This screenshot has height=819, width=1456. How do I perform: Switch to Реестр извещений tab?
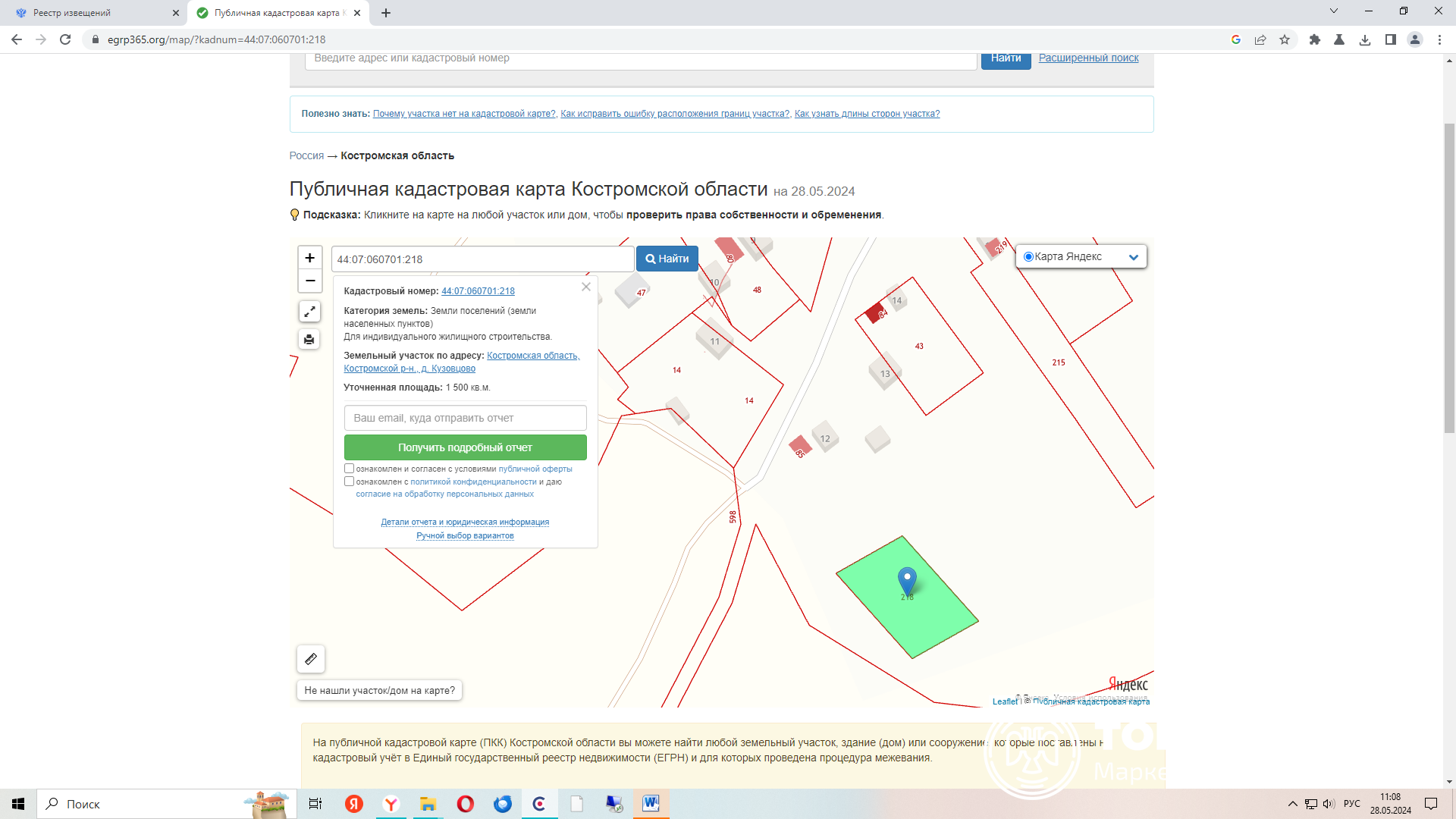72,13
